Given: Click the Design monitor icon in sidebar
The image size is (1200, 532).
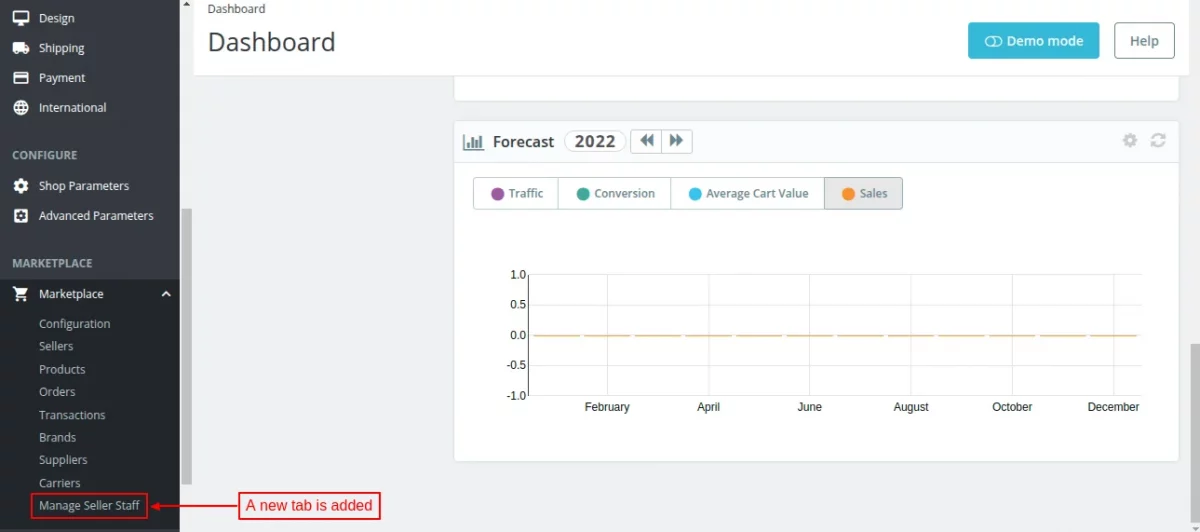Looking at the screenshot, I should (x=20, y=18).
